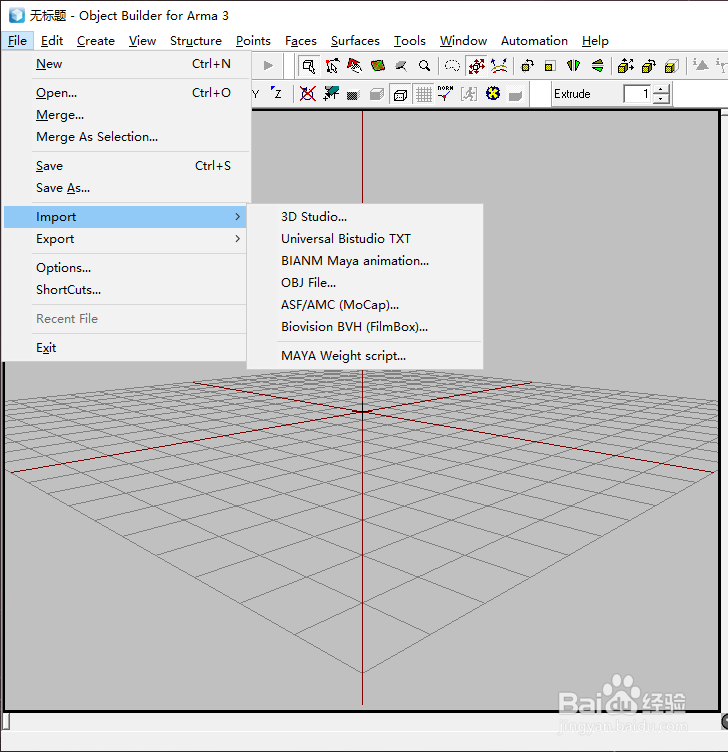The width and height of the screenshot is (728, 752).
Task: Click the yellow cube with move arrows icon
Action: 625,66
